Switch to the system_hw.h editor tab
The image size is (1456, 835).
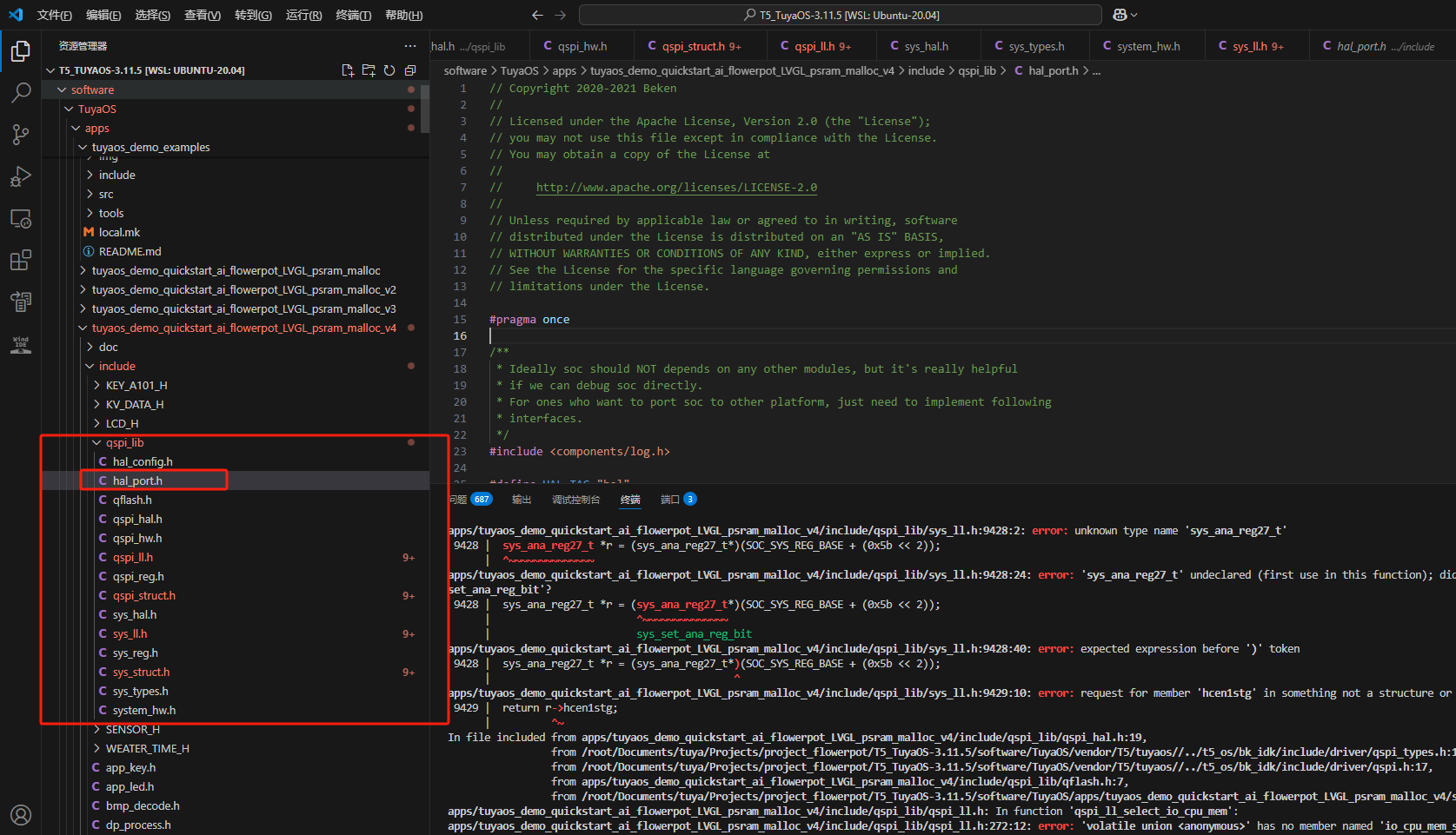point(1147,46)
